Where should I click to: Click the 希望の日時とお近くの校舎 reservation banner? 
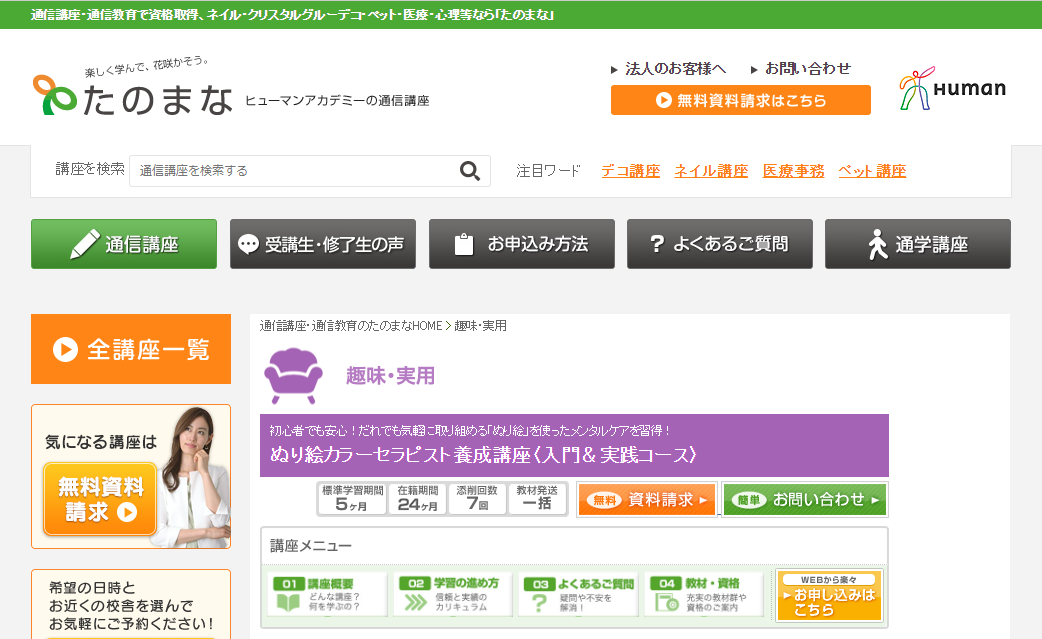[x=131, y=604]
